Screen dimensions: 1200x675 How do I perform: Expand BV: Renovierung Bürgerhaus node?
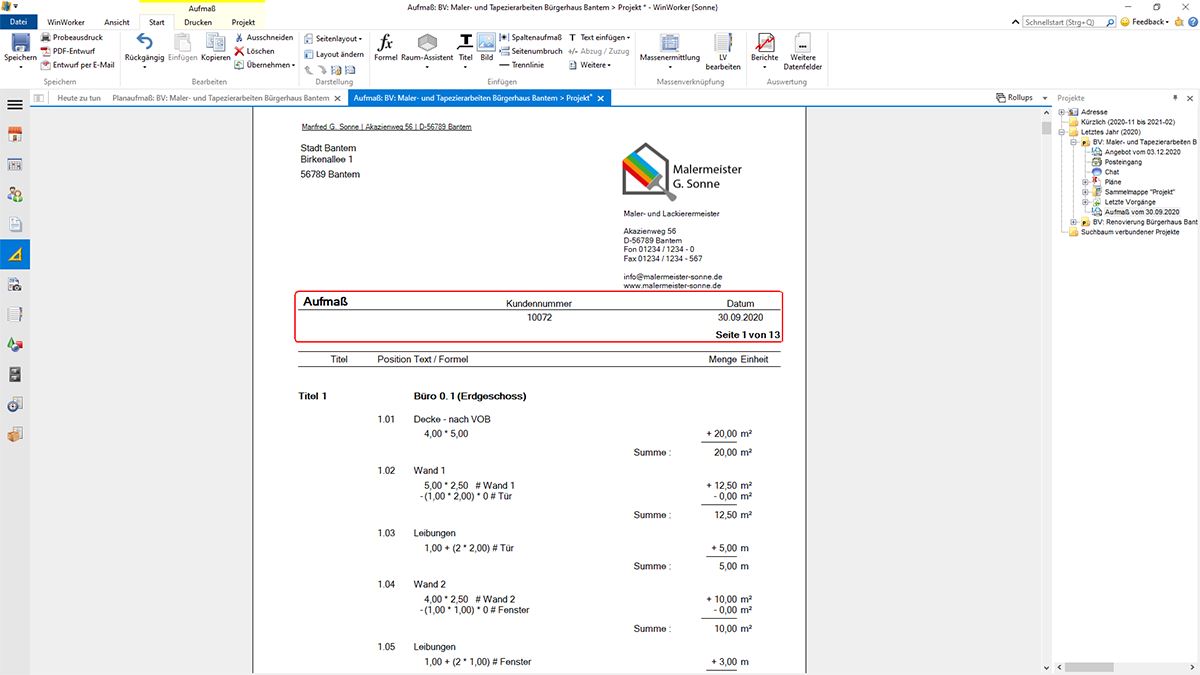[1073, 222]
